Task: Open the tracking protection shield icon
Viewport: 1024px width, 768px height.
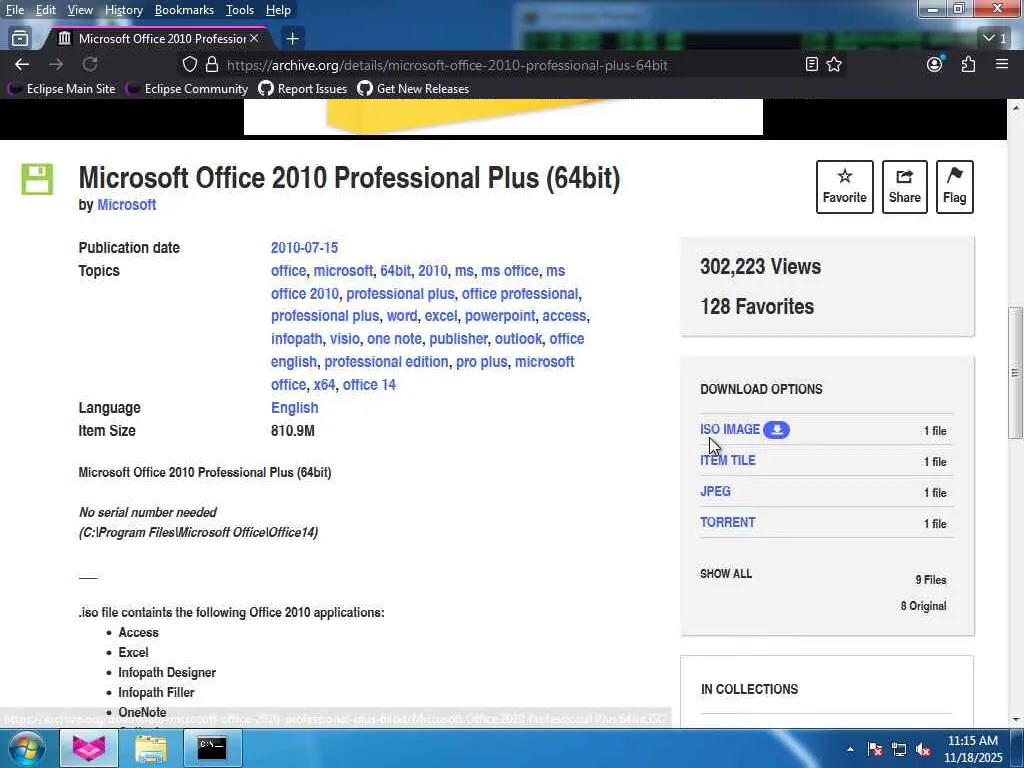Action: pos(189,65)
